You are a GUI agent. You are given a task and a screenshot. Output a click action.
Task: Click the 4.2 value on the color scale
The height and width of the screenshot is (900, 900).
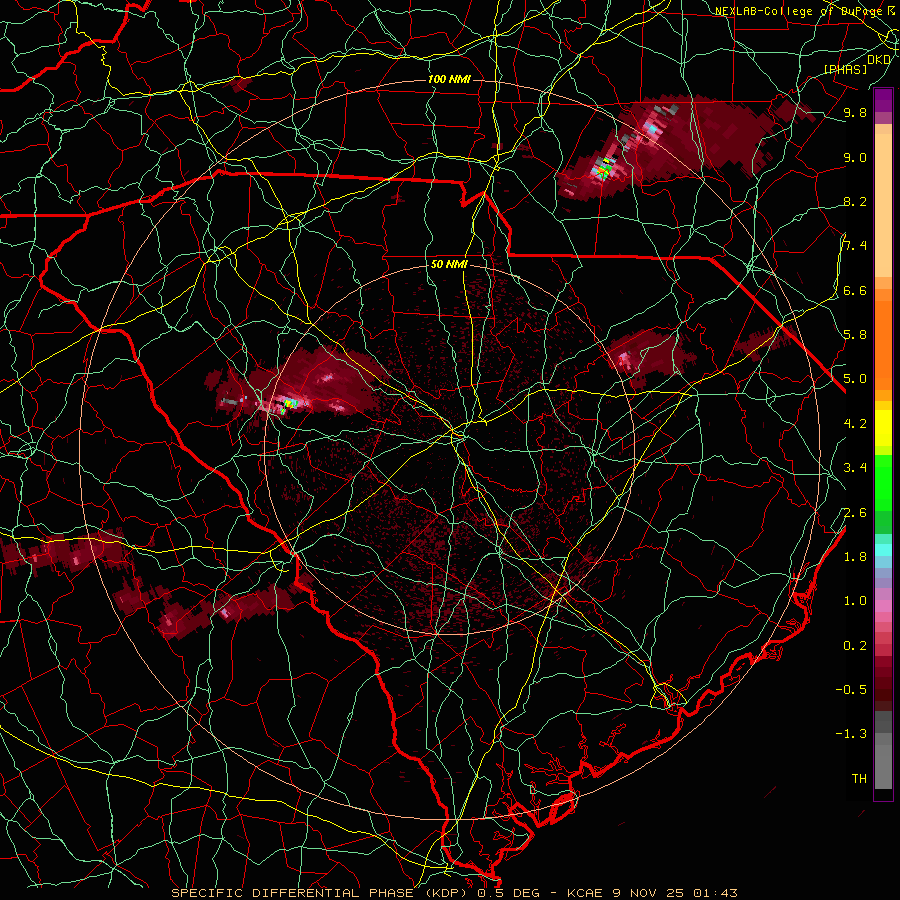(x=855, y=424)
